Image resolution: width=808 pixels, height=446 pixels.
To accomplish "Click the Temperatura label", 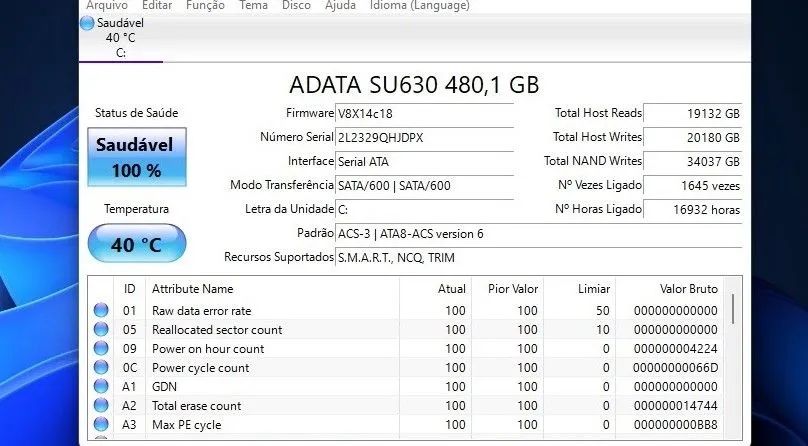I will pyautogui.click(x=137, y=209).
